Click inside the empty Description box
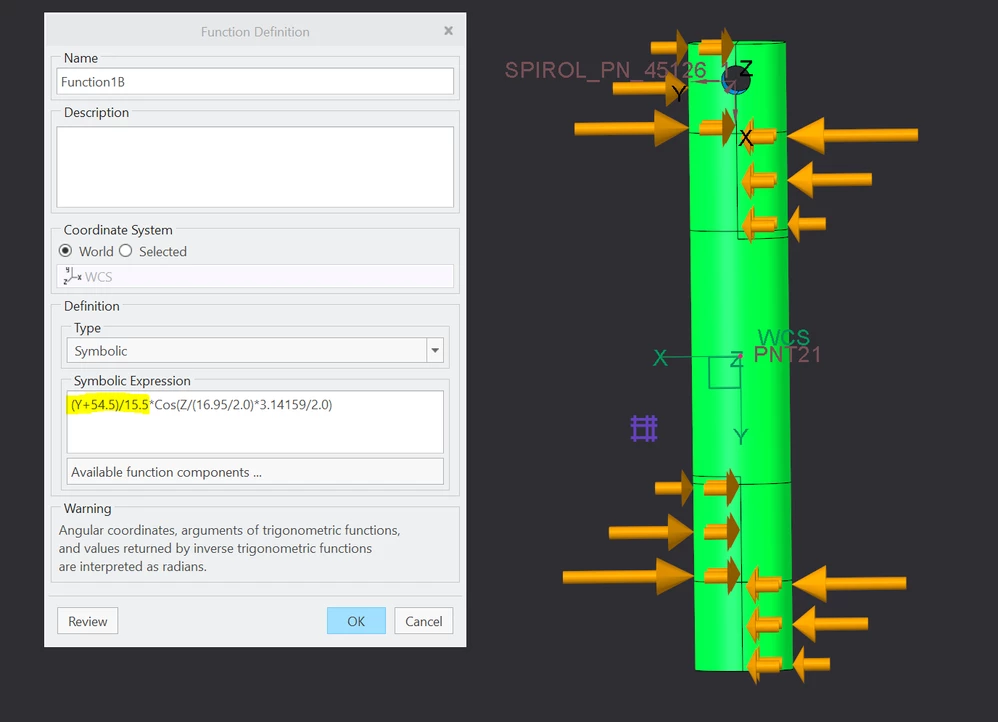 pos(254,165)
